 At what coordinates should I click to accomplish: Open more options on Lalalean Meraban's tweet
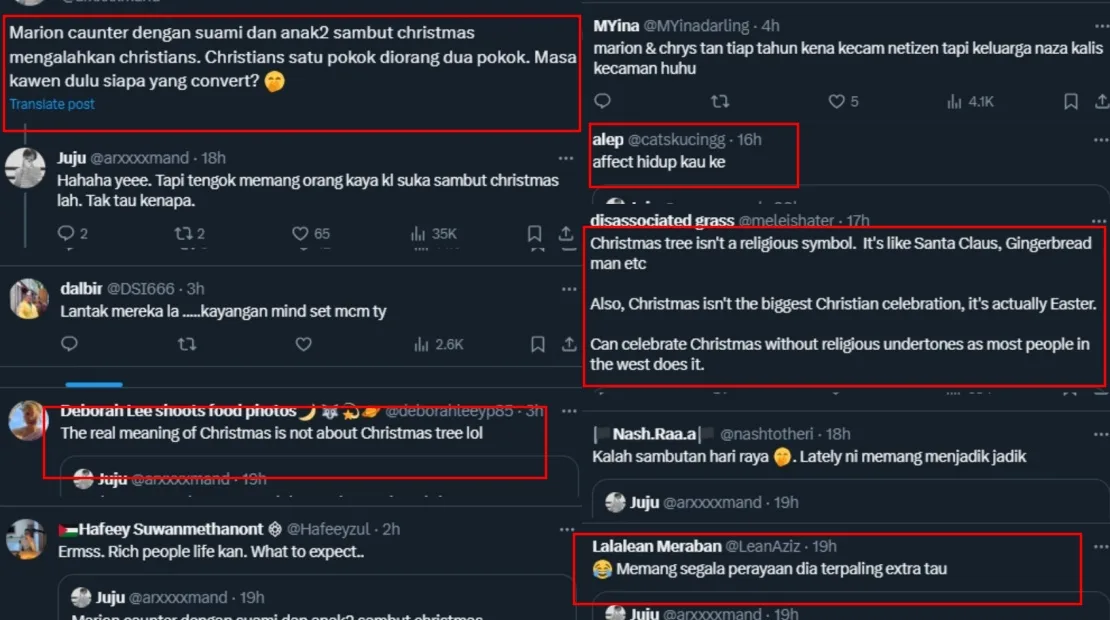(x=1100, y=547)
